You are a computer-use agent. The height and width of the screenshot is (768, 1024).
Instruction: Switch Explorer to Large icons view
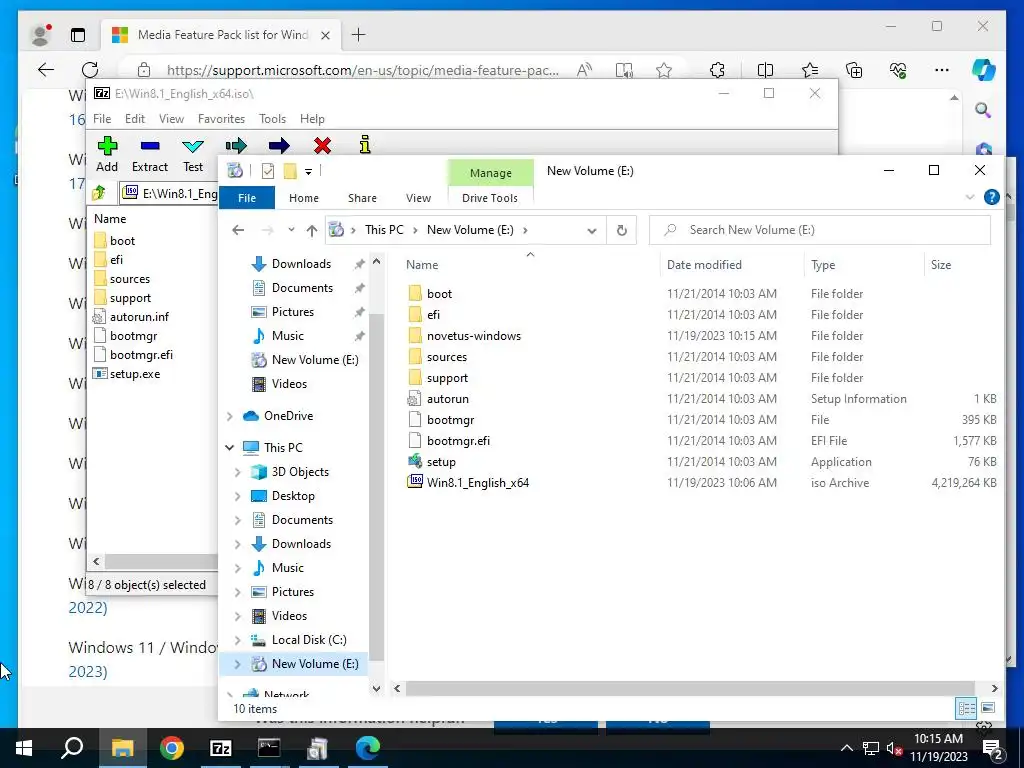pyautogui.click(x=988, y=708)
